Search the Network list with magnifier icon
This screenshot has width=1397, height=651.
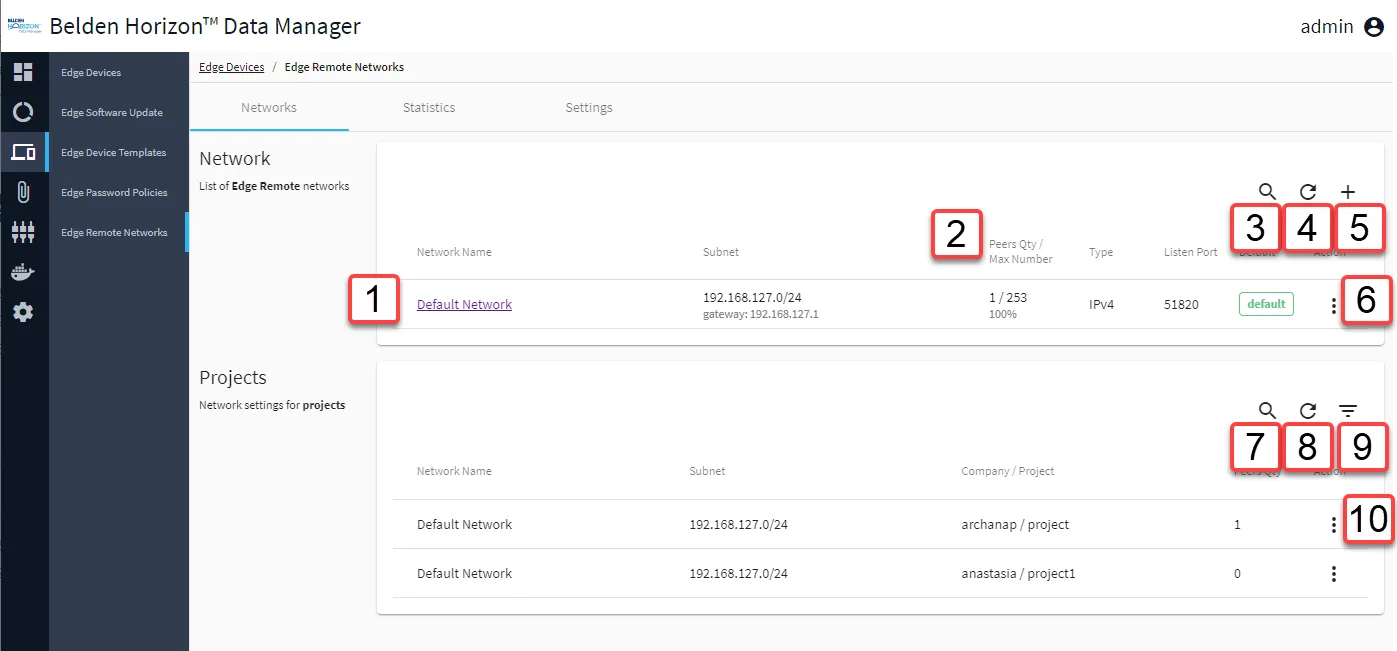[1267, 191]
